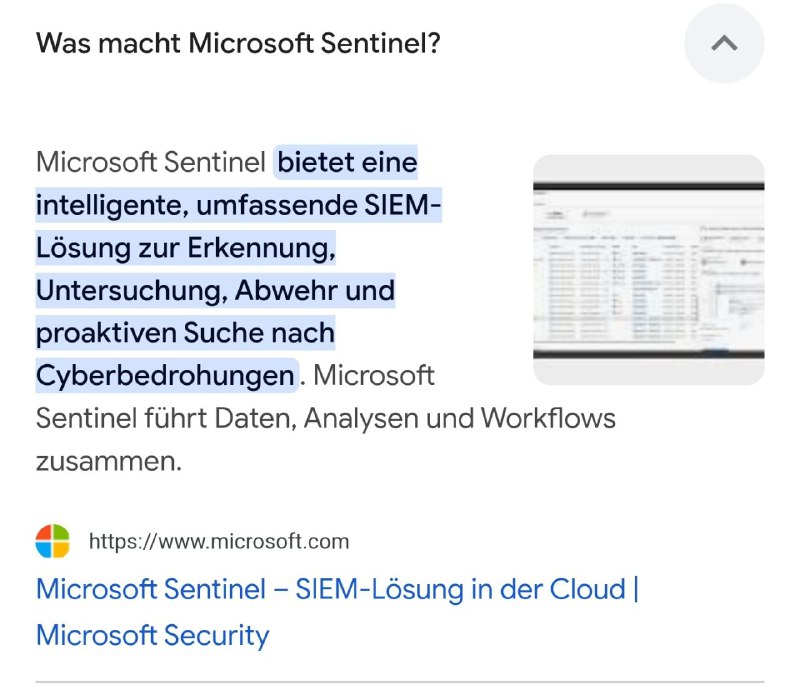Click the question 'Was macht Microsoft Sentinel?'
This screenshot has width=800, height=688.
coord(238,43)
